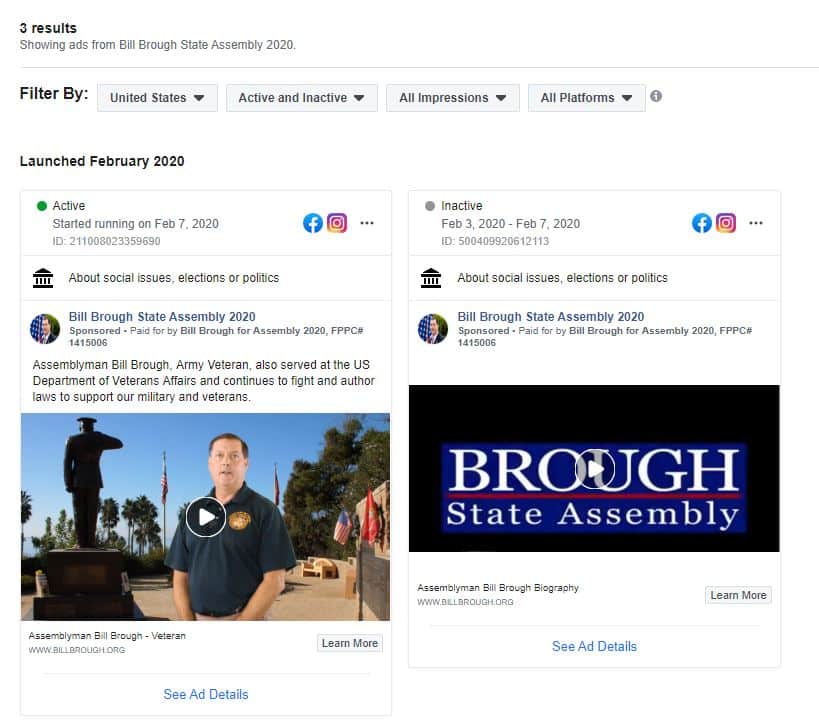Expand the All Platforms filter
819x728 pixels.
tap(586, 98)
